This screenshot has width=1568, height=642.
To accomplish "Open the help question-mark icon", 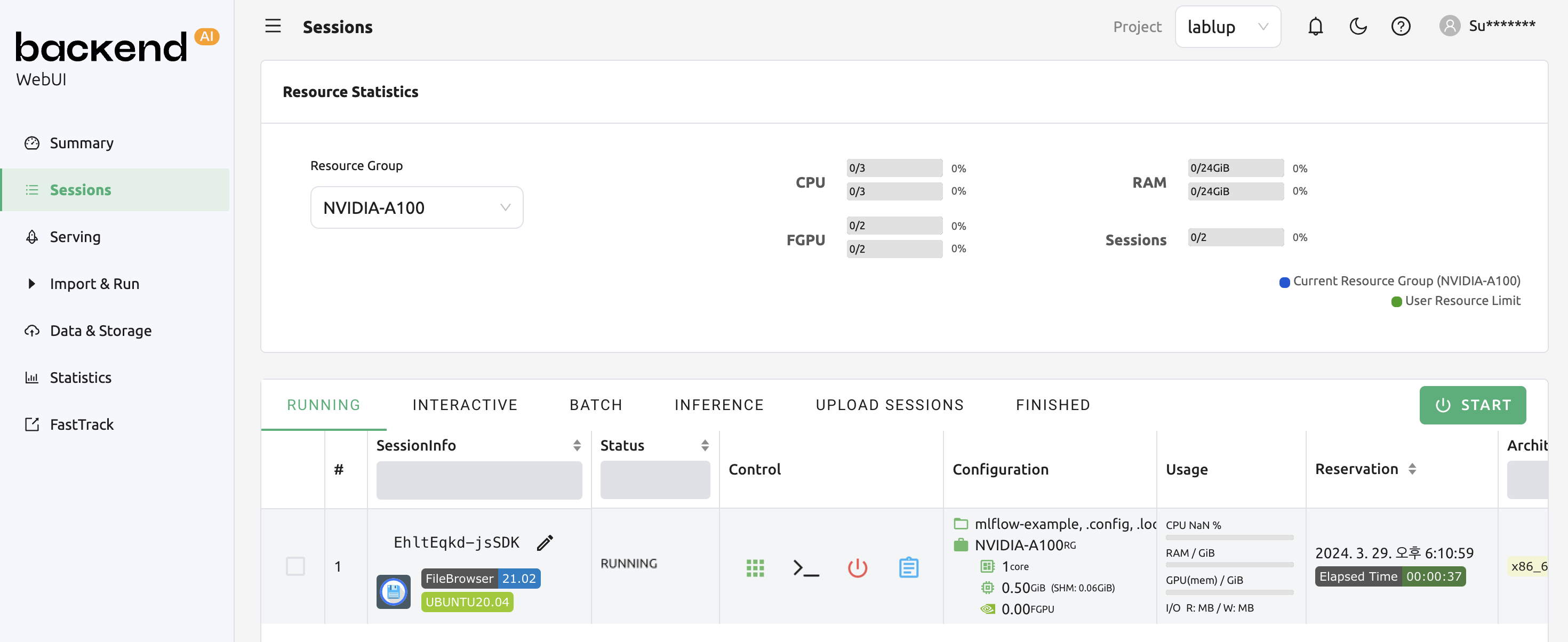I will [x=1401, y=26].
